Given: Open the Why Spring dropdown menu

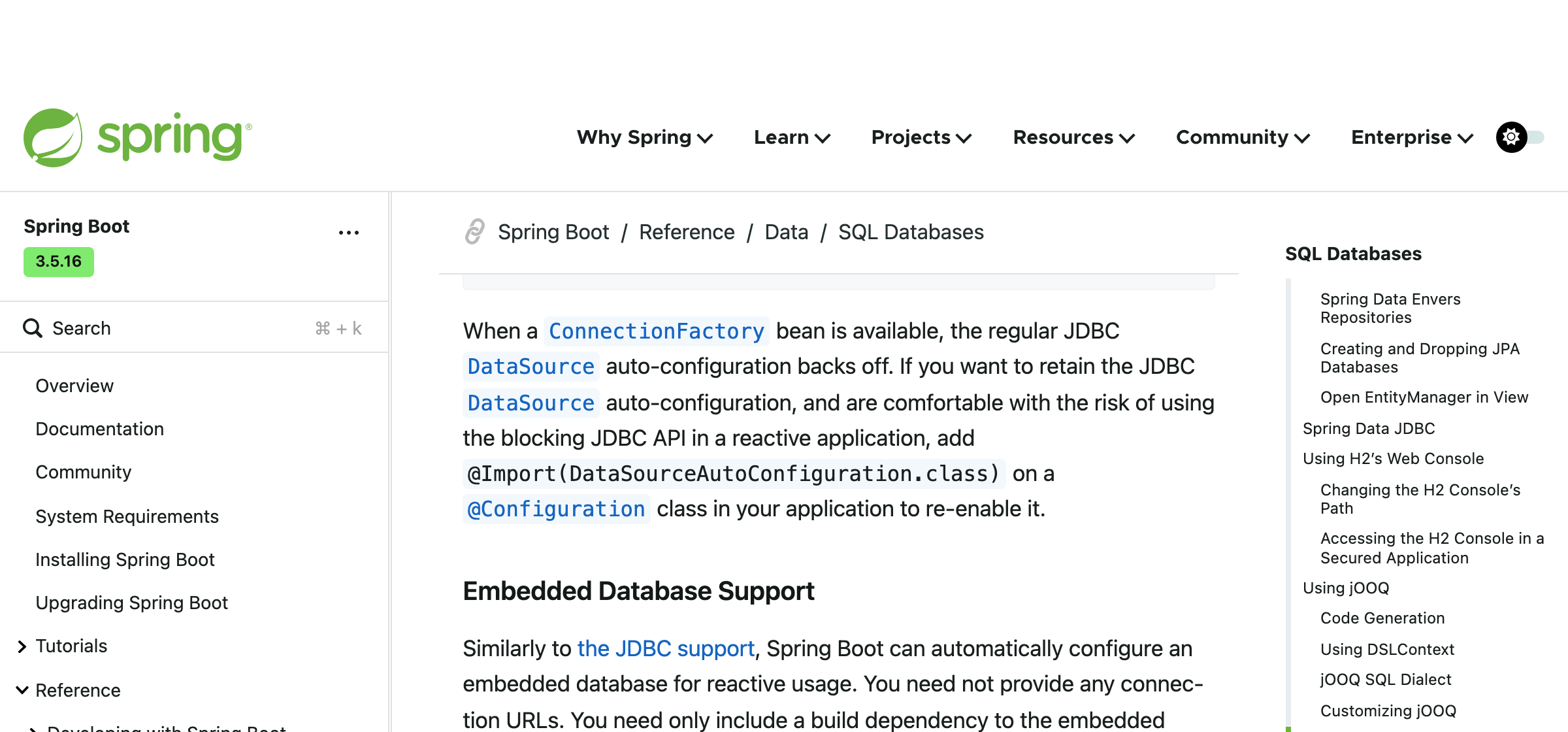Looking at the screenshot, I should pos(644,137).
